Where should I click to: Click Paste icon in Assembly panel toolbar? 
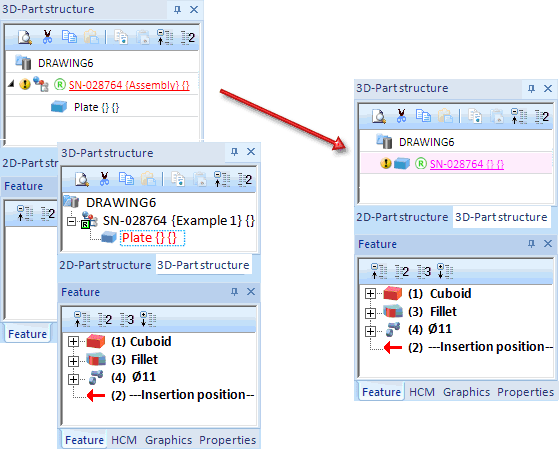pyautogui.click(x=91, y=37)
